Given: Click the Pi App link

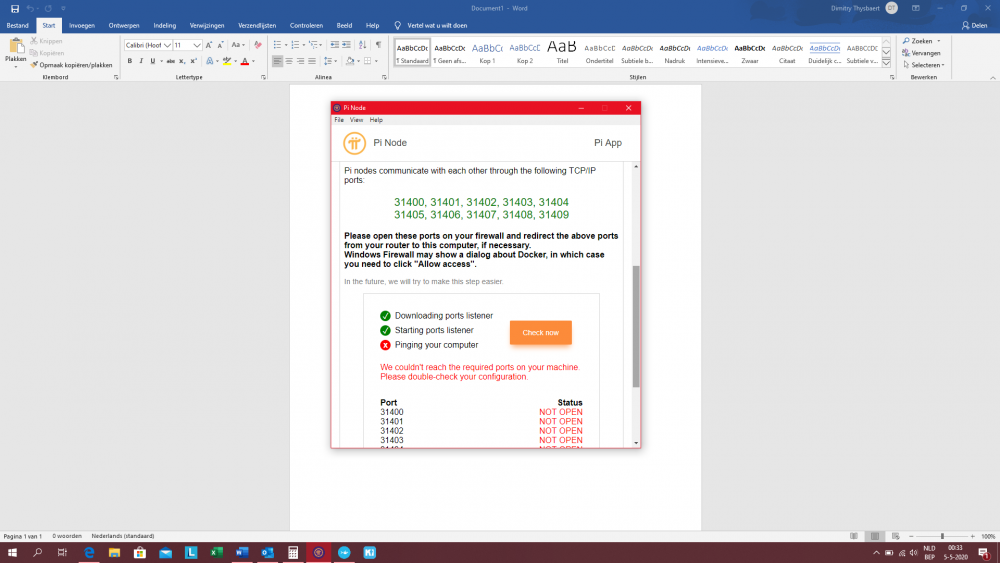Looking at the screenshot, I should [x=607, y=143].
